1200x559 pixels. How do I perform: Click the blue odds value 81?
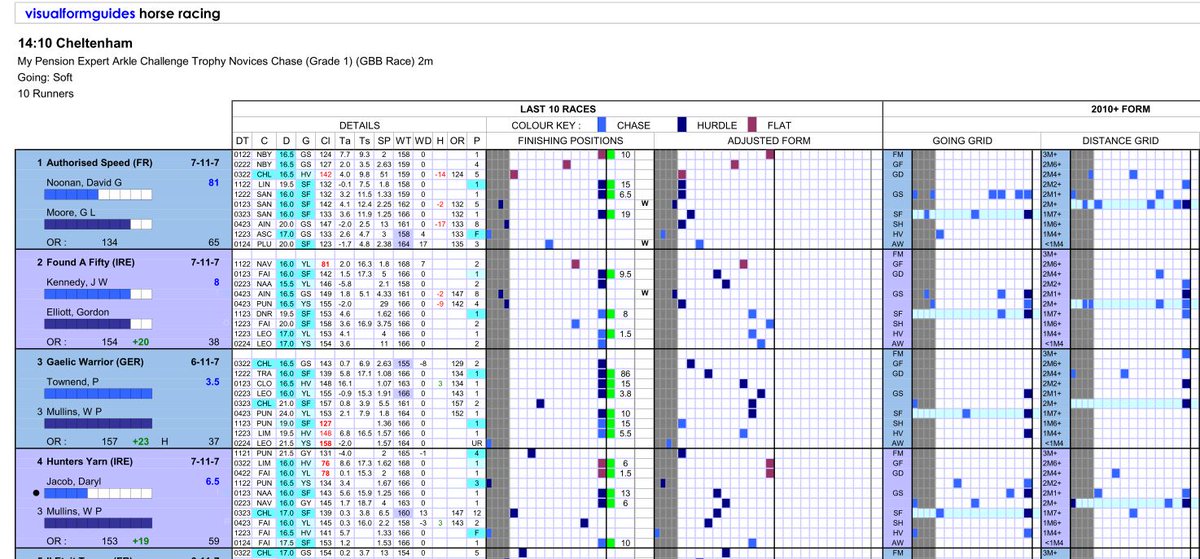coord(213,183)
